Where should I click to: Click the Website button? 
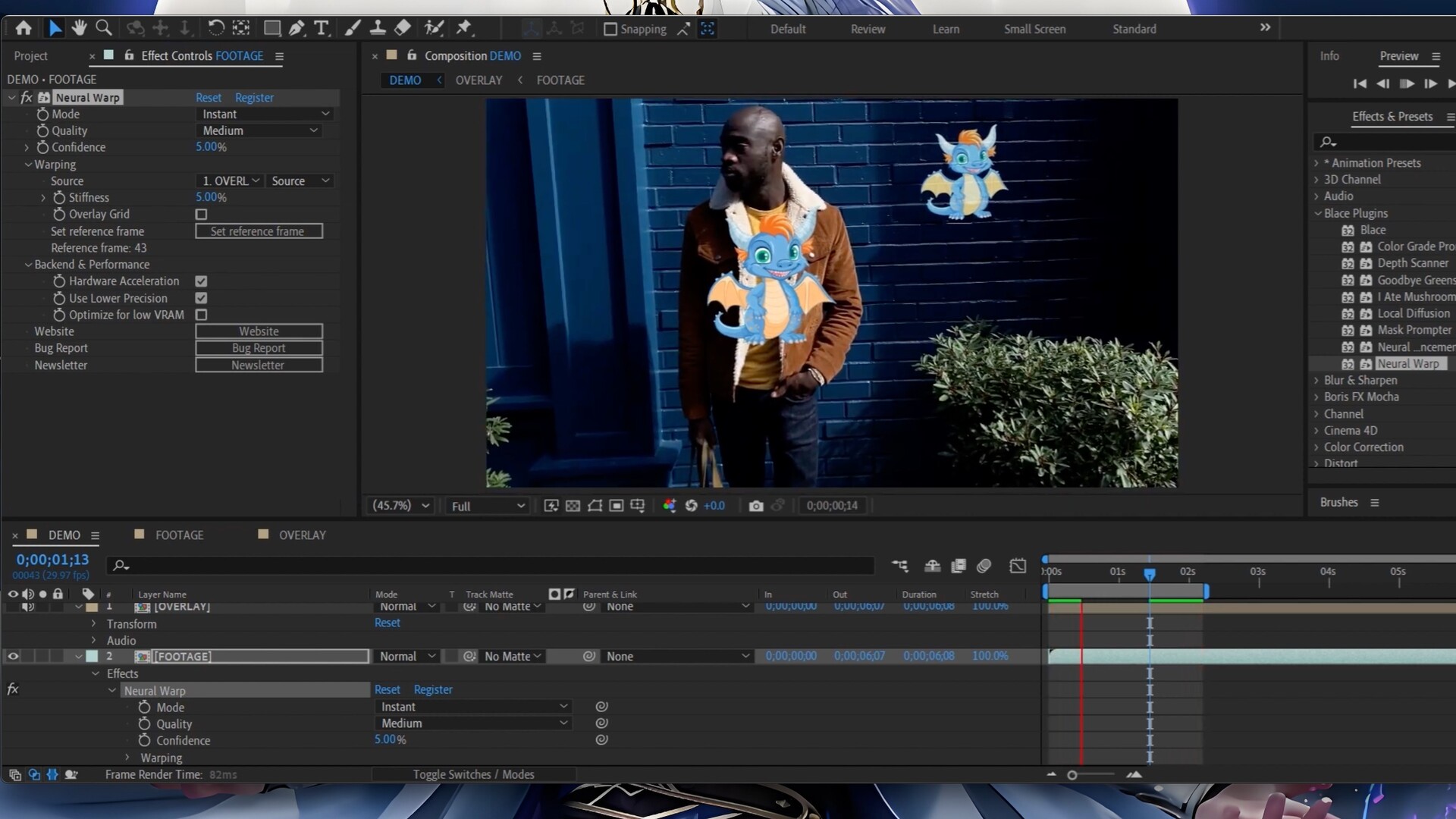click(x=259, y=331)
